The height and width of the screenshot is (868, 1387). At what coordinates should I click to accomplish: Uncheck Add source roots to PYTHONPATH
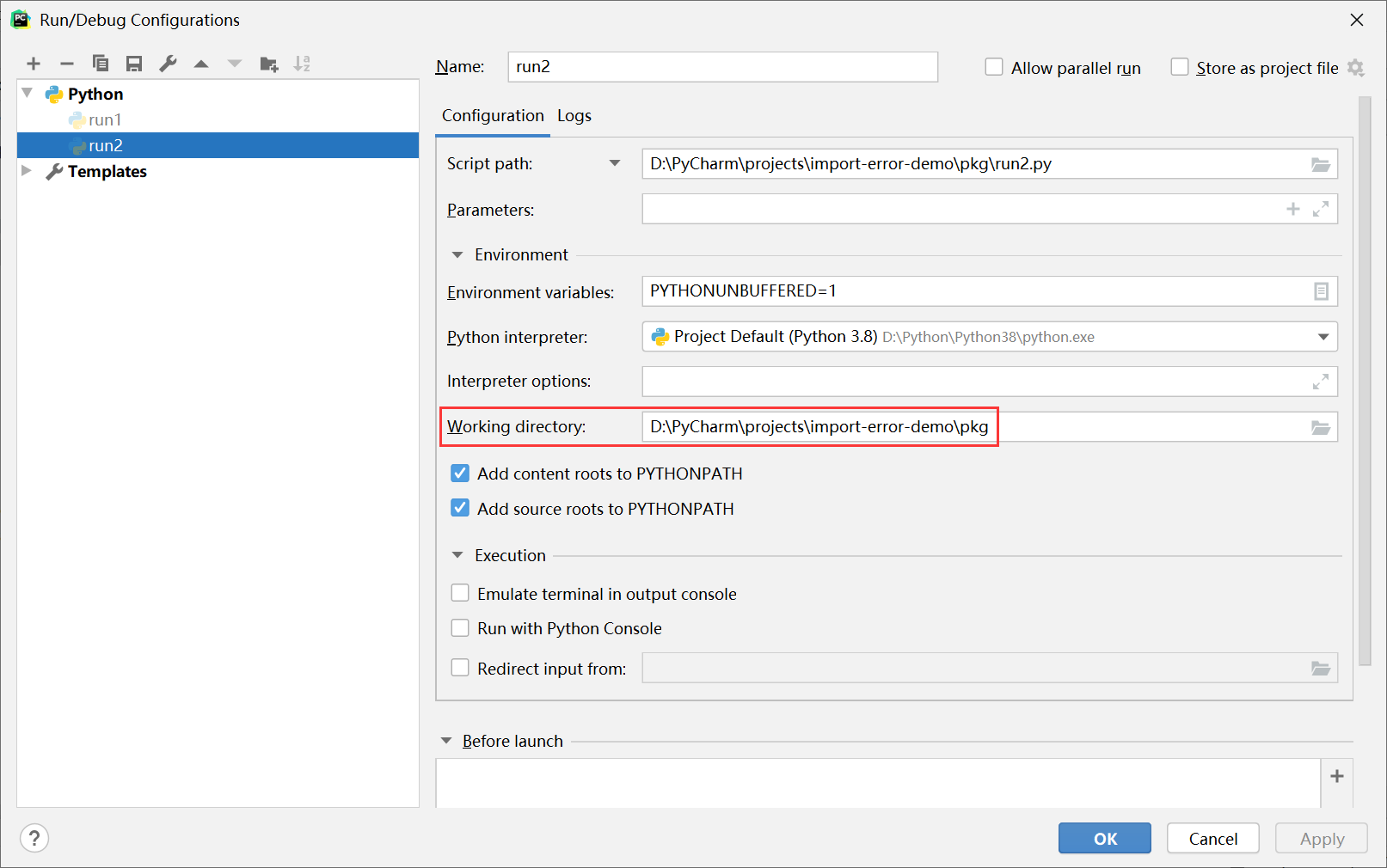pyautogui.click(x=460, y=508)
